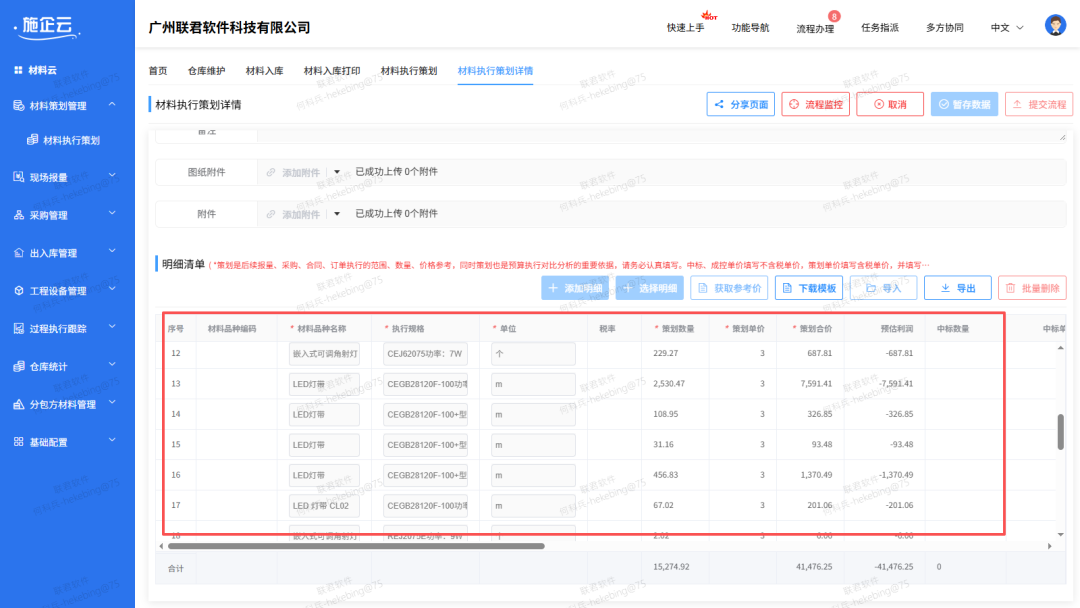The image size is (1080, 608).
Task: Expand the 现场报量 menu group
Action: pos(112,176)
